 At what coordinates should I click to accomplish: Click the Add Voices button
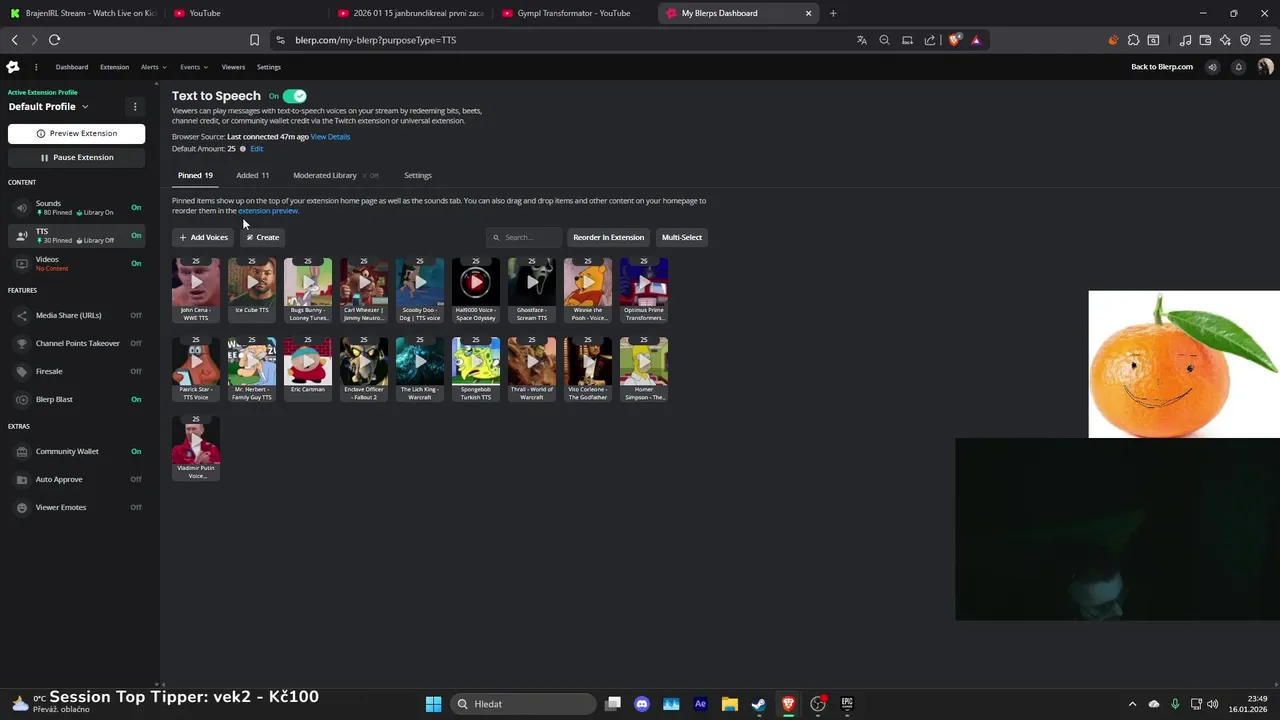pyautogui.click(x=203, y=237)
